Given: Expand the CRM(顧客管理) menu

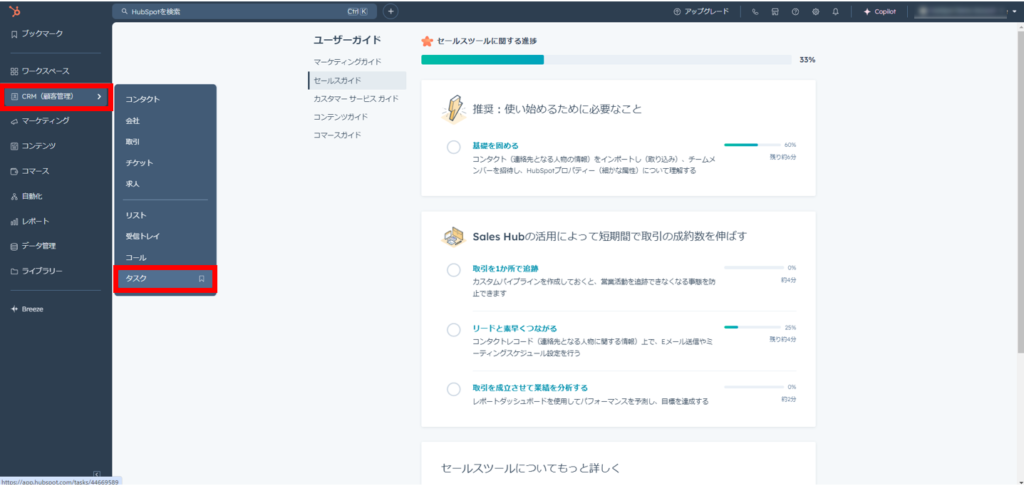Looking at the screenshot, I should [x=56, y=97].
